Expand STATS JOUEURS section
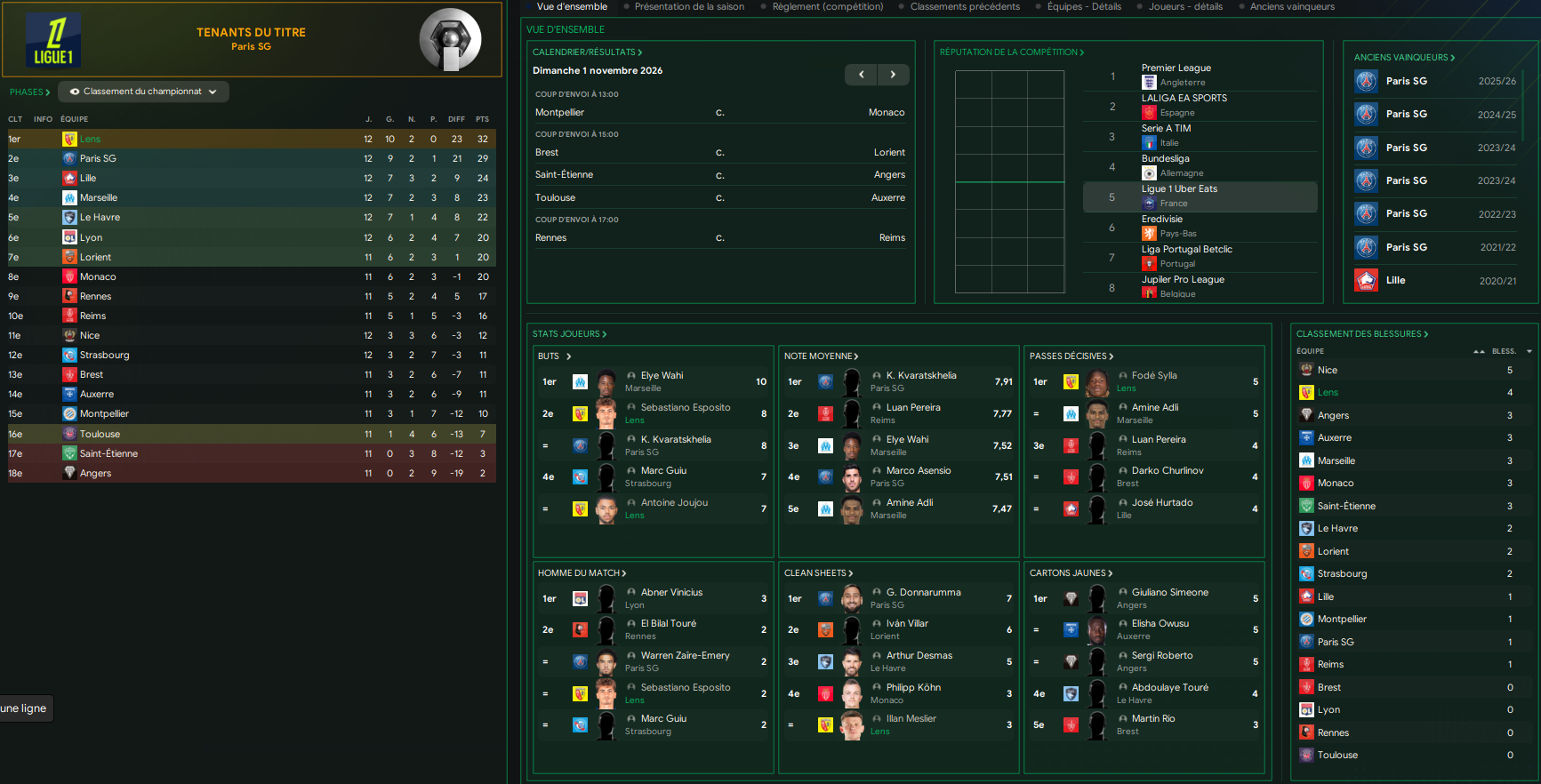Image resolution: width=1541 pixels, height=784 pixels. click(569, 334)
